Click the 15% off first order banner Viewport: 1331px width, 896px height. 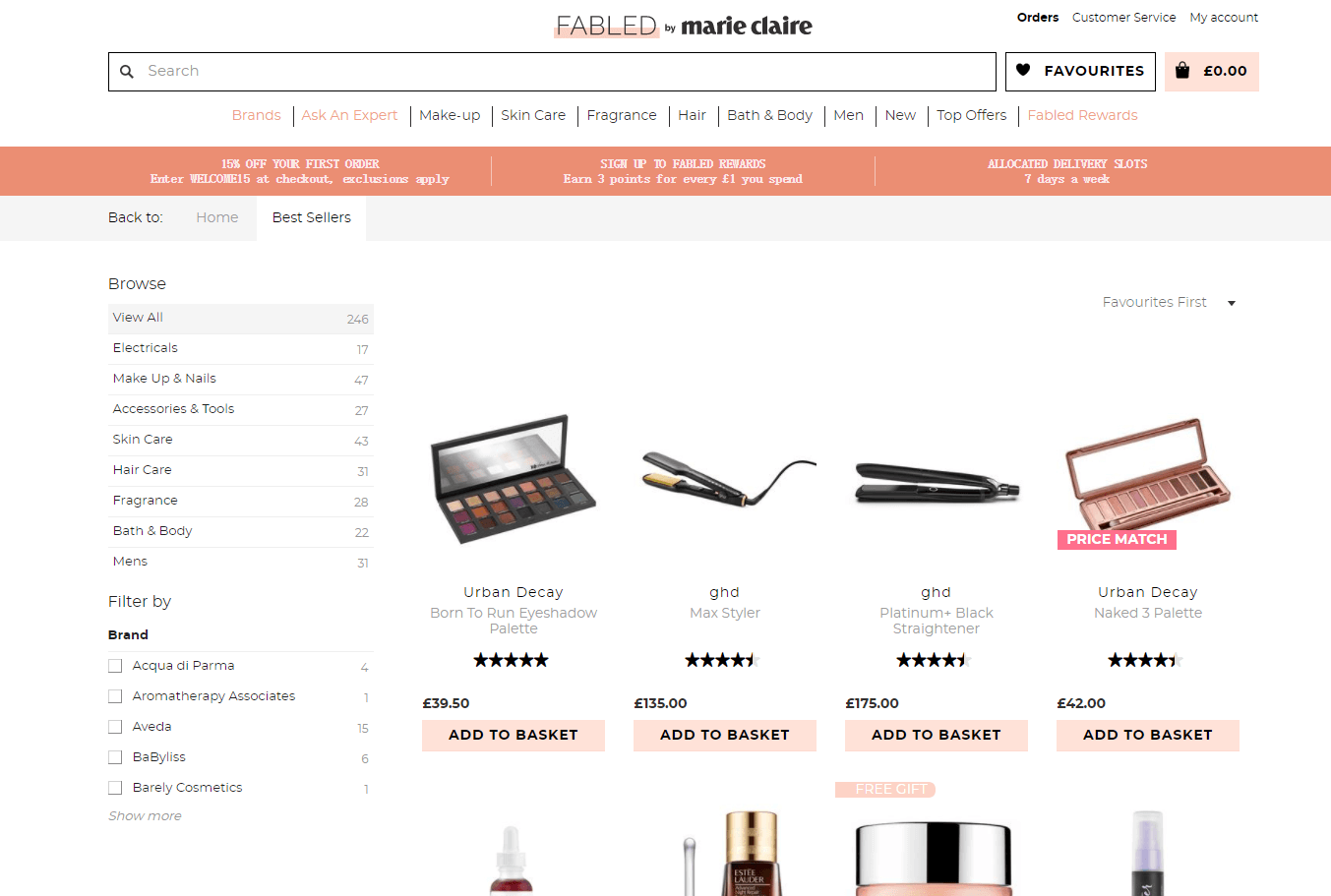300,171
